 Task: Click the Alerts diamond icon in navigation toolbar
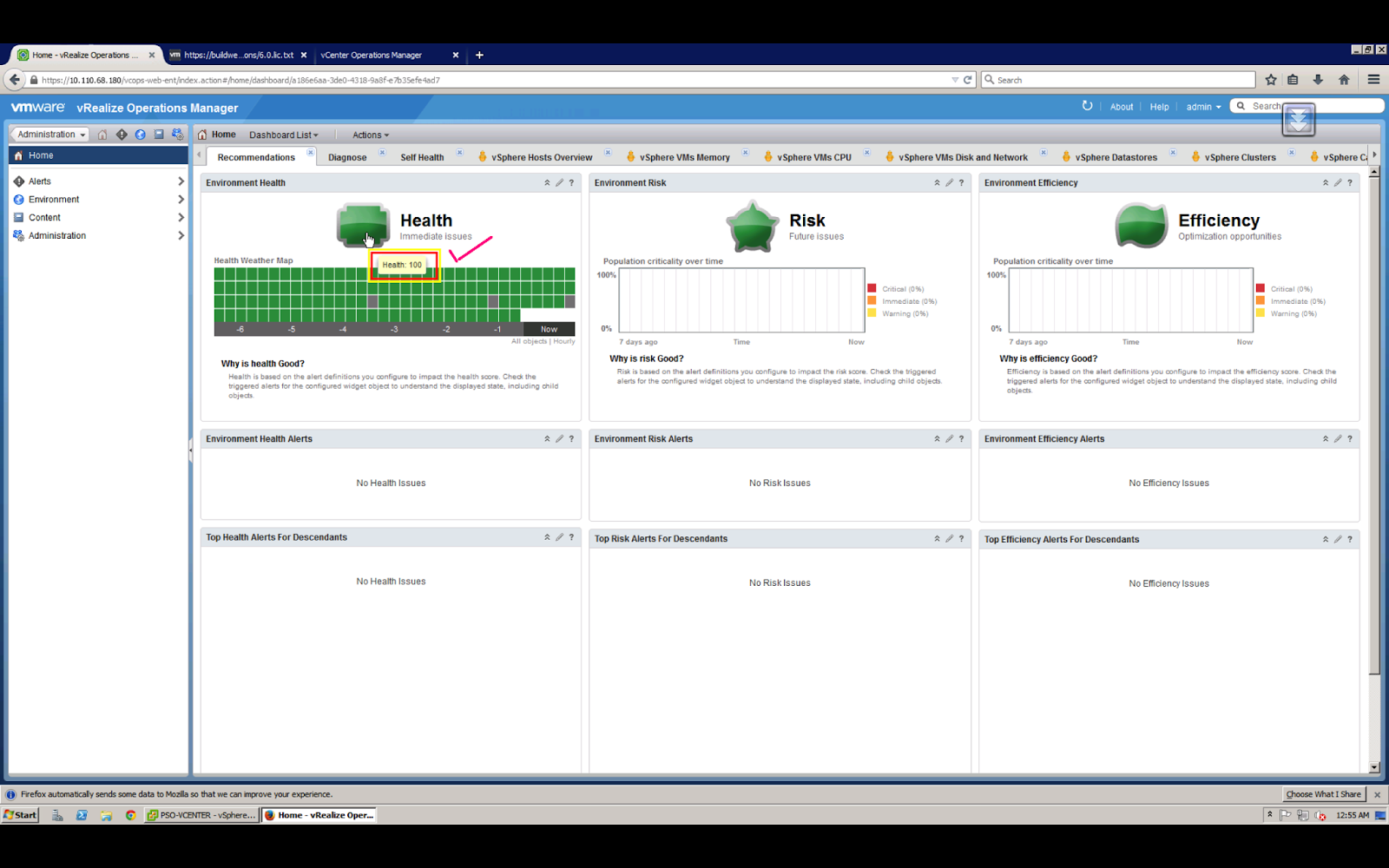pos(122,135)
